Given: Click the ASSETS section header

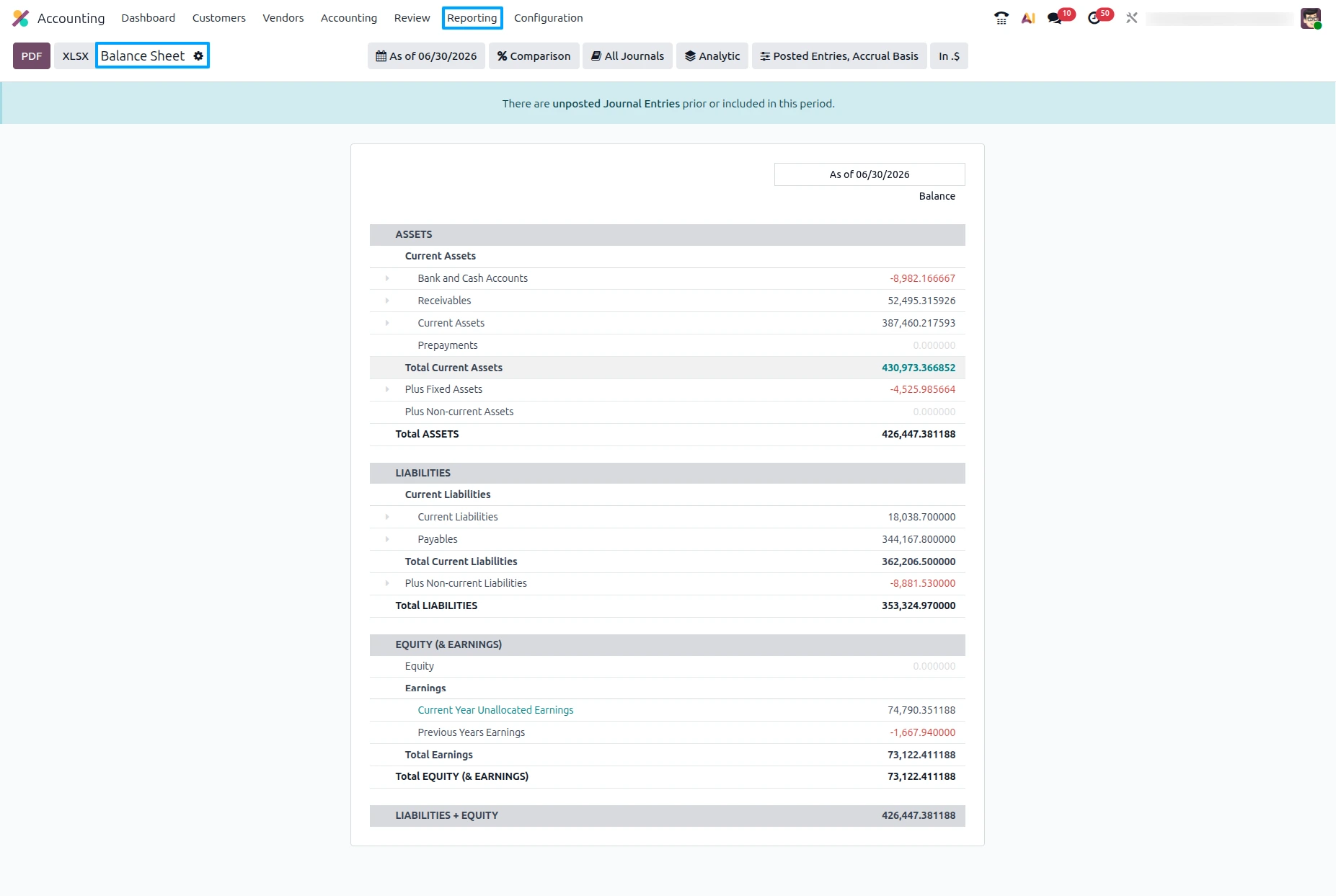Looking at the screenshot, I should pos(668,234).
